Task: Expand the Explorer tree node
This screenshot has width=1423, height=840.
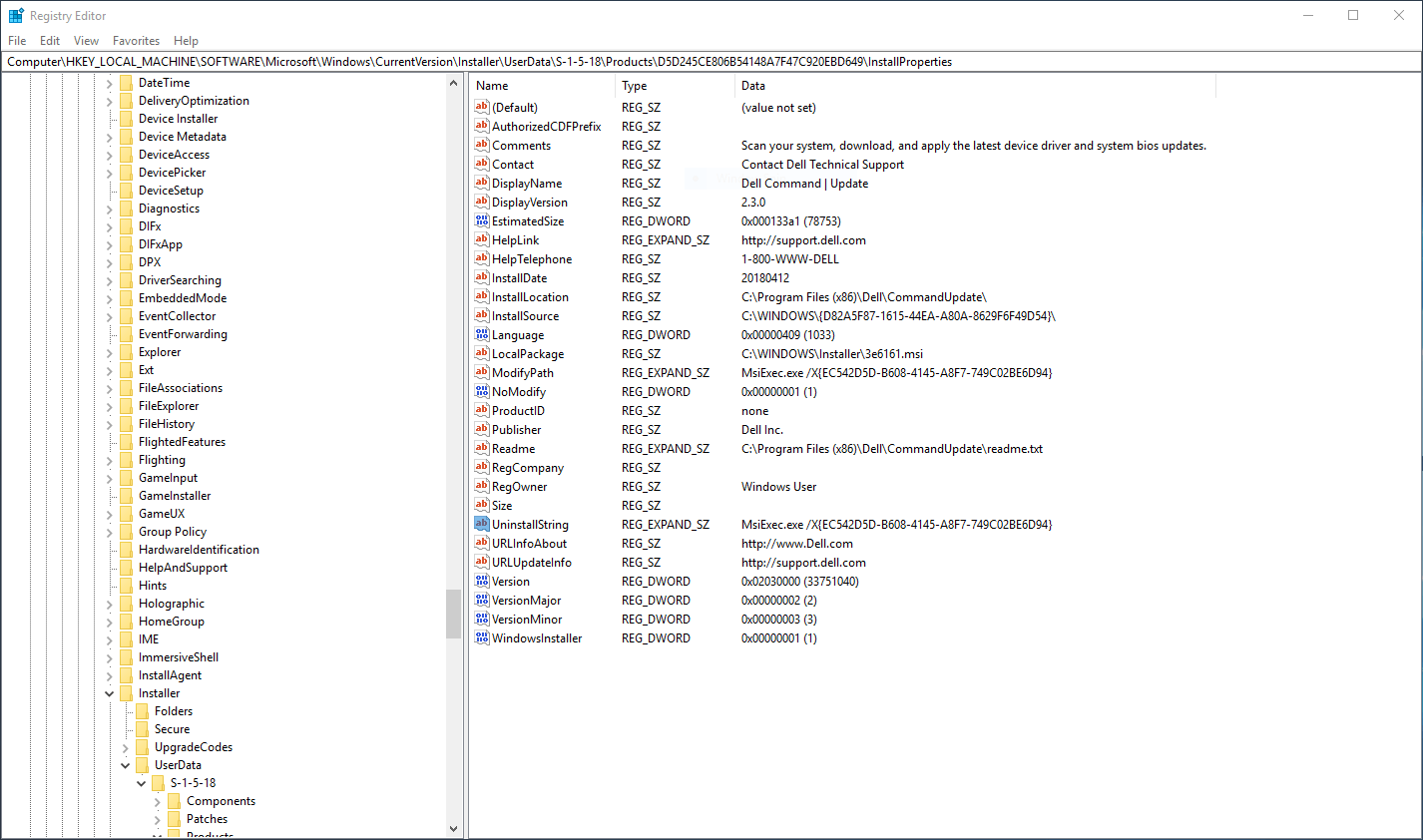Action: pyautogui.click(x=110, y=352)
